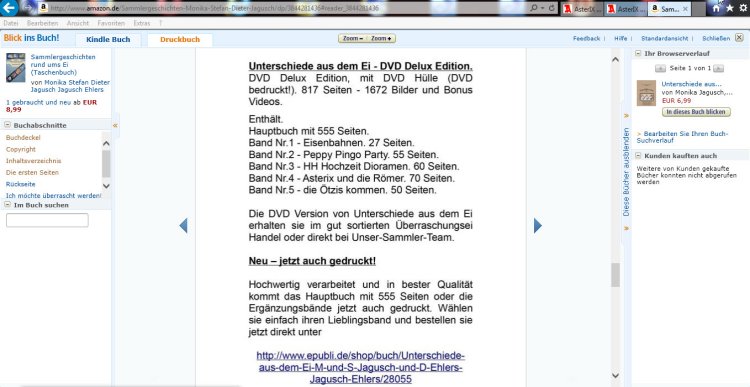The image size is (750, 387).
Task: Go to previous book page arrow
Action: click(183, 225)
